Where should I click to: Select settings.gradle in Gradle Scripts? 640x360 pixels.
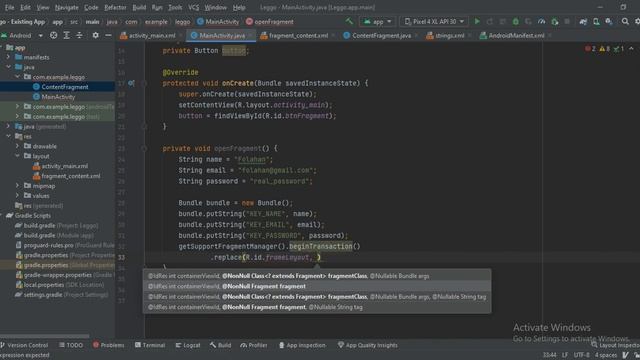[x=43, y=295]
